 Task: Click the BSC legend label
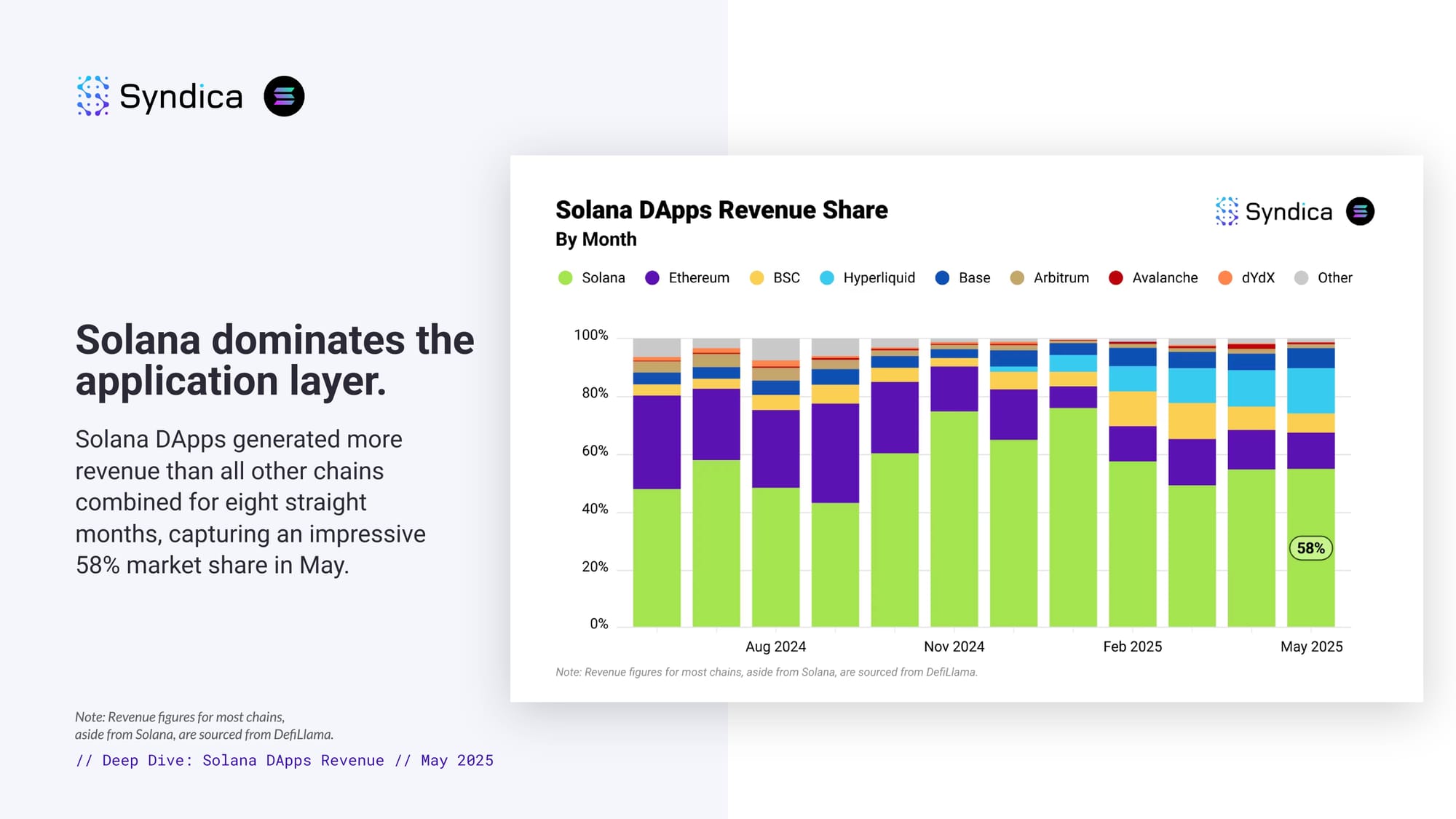pos(786,277)
